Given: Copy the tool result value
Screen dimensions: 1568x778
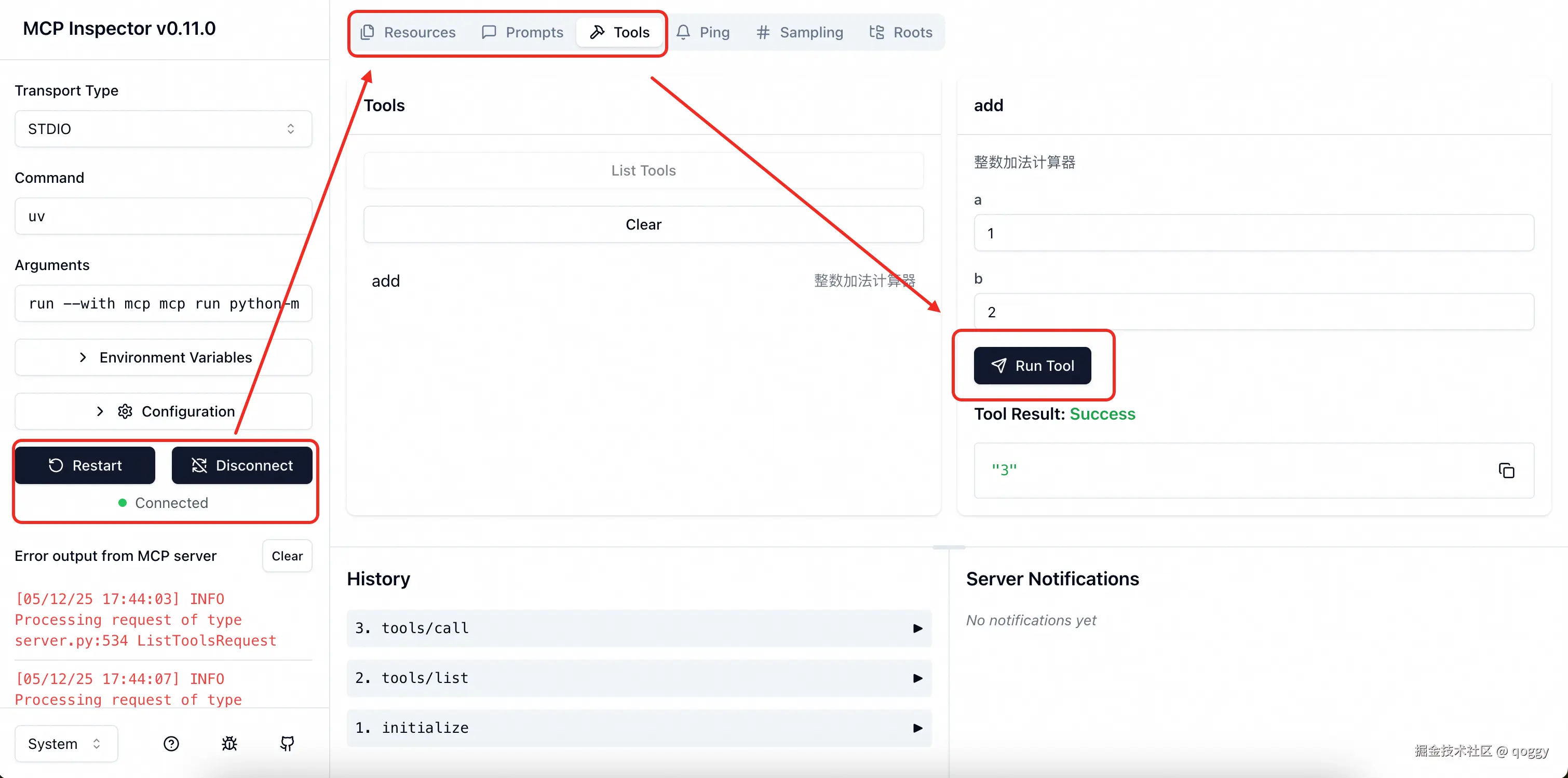Looking at the screenshot, I should coord(1506,471).
